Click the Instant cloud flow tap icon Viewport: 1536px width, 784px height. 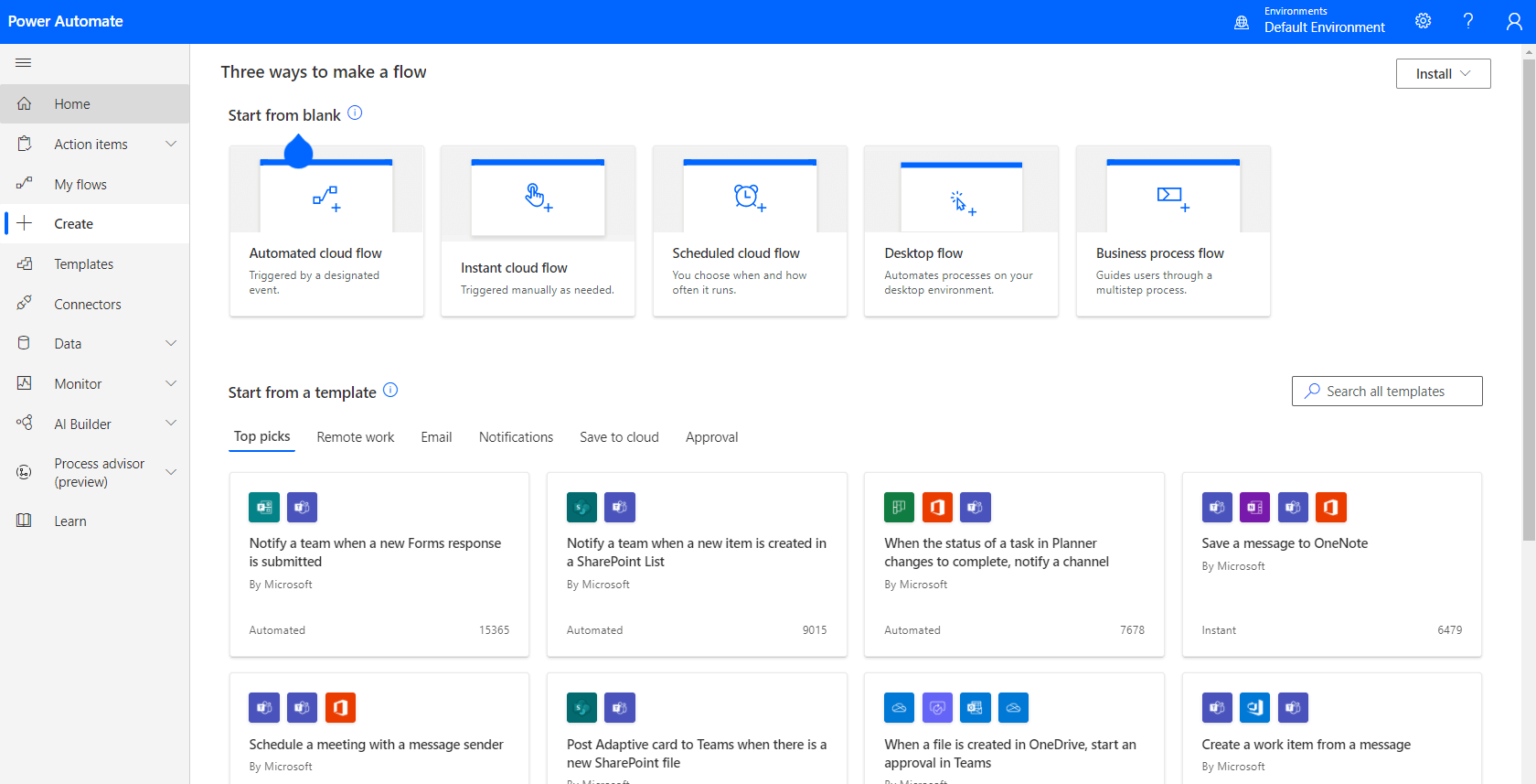point(538,198)
